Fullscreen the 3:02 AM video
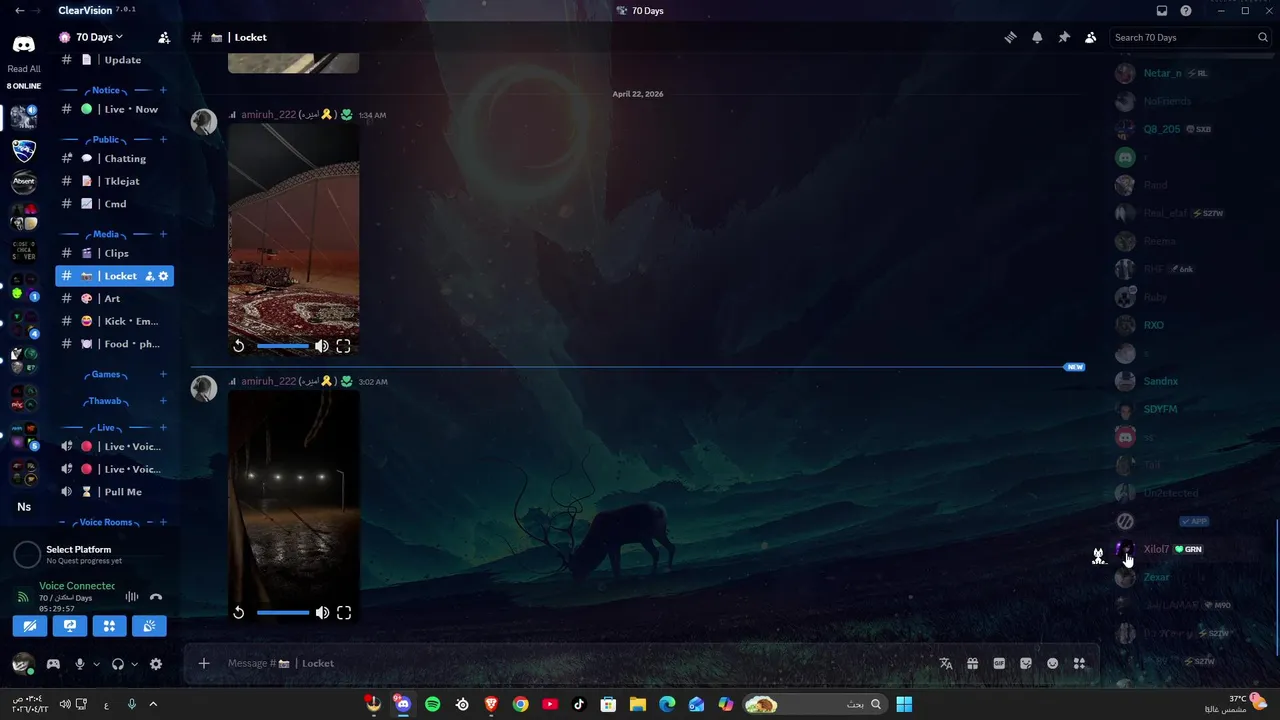Image resolution: width=1280 pixels, height=720 pixels. (343, 613)
